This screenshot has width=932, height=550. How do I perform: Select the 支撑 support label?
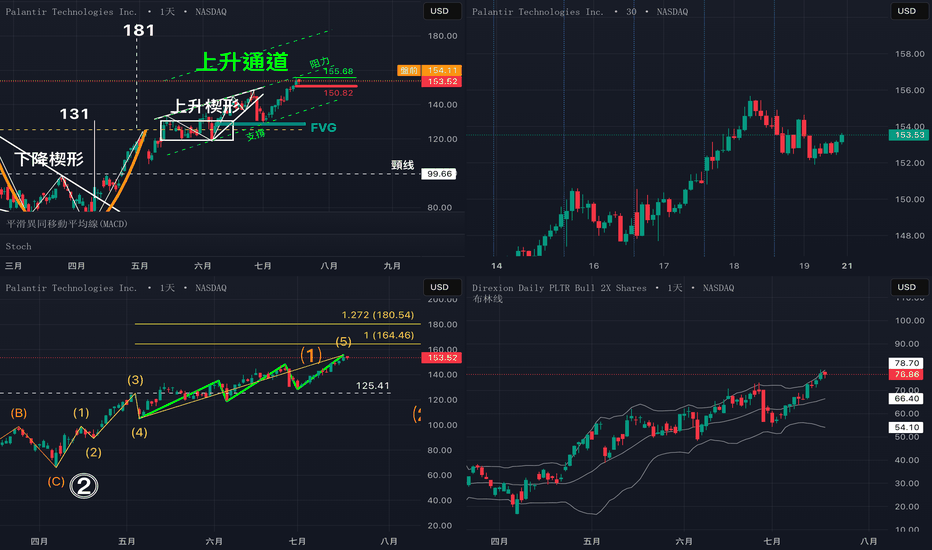[x=256, y=134]
